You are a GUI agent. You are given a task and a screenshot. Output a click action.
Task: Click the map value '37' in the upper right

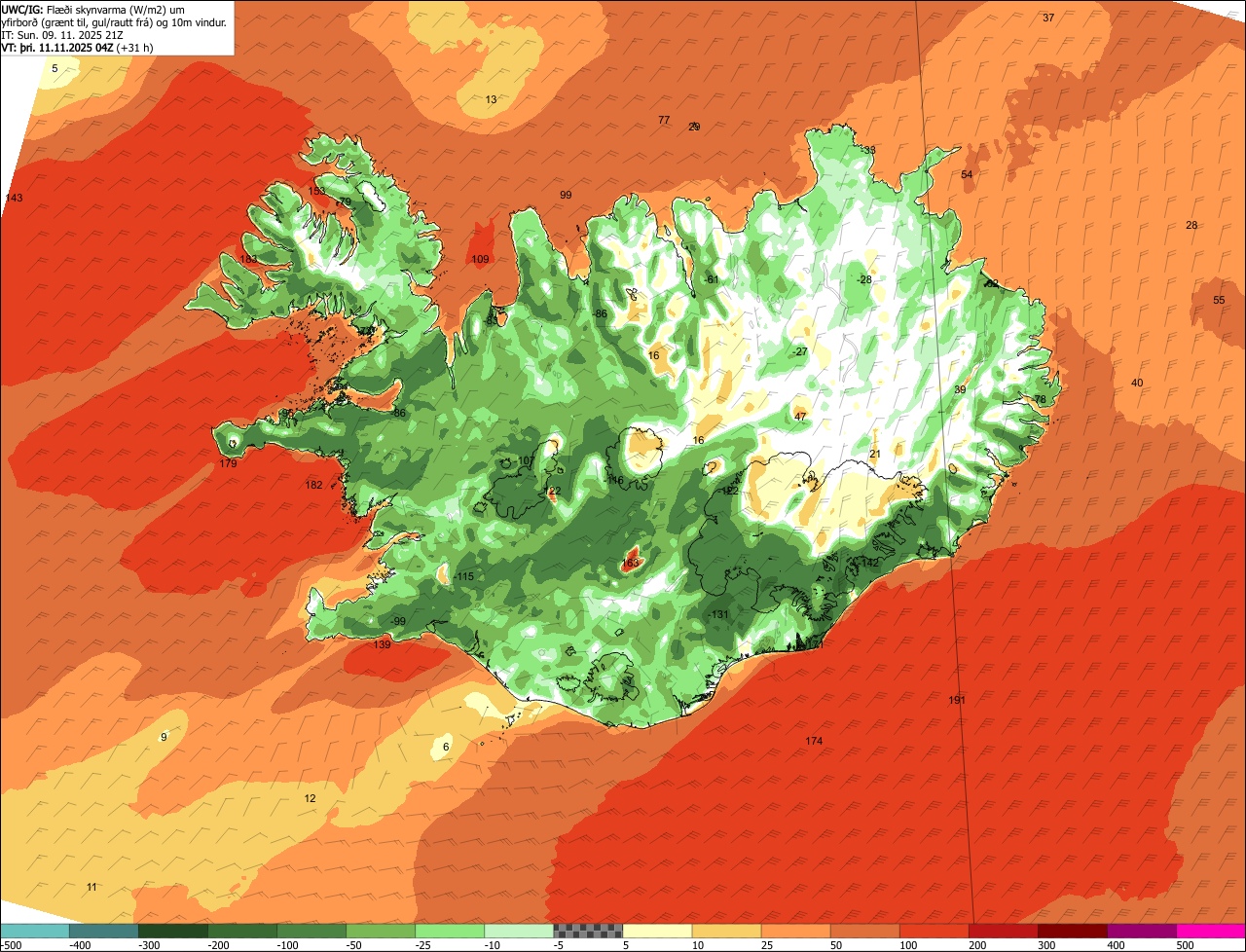1048,18
